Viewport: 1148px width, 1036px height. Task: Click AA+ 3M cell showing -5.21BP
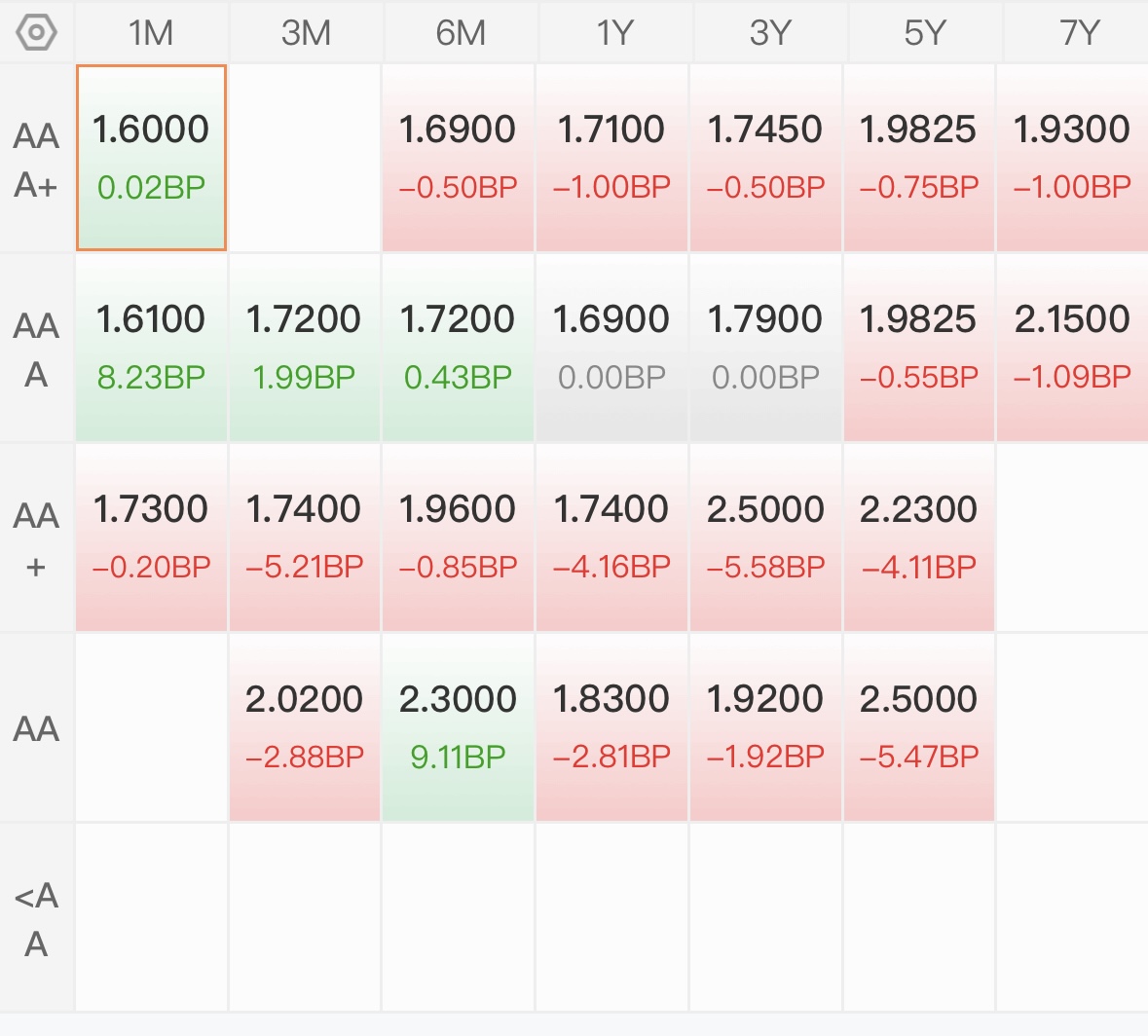[305, 537]
